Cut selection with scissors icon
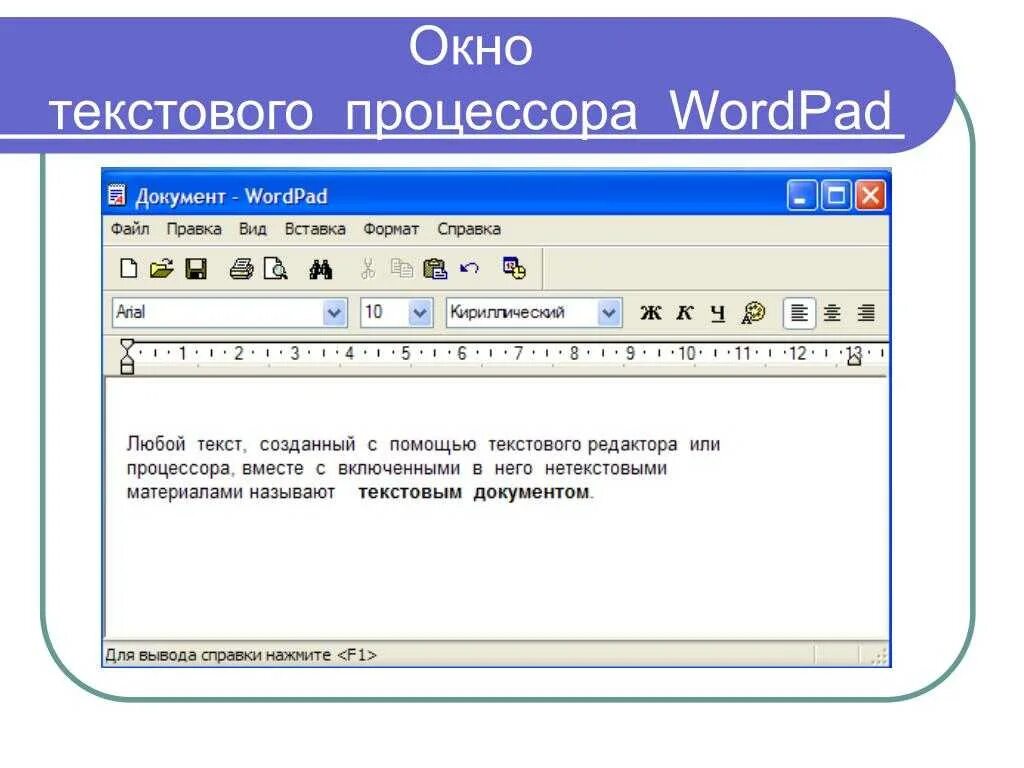 [x=368, y=268]
